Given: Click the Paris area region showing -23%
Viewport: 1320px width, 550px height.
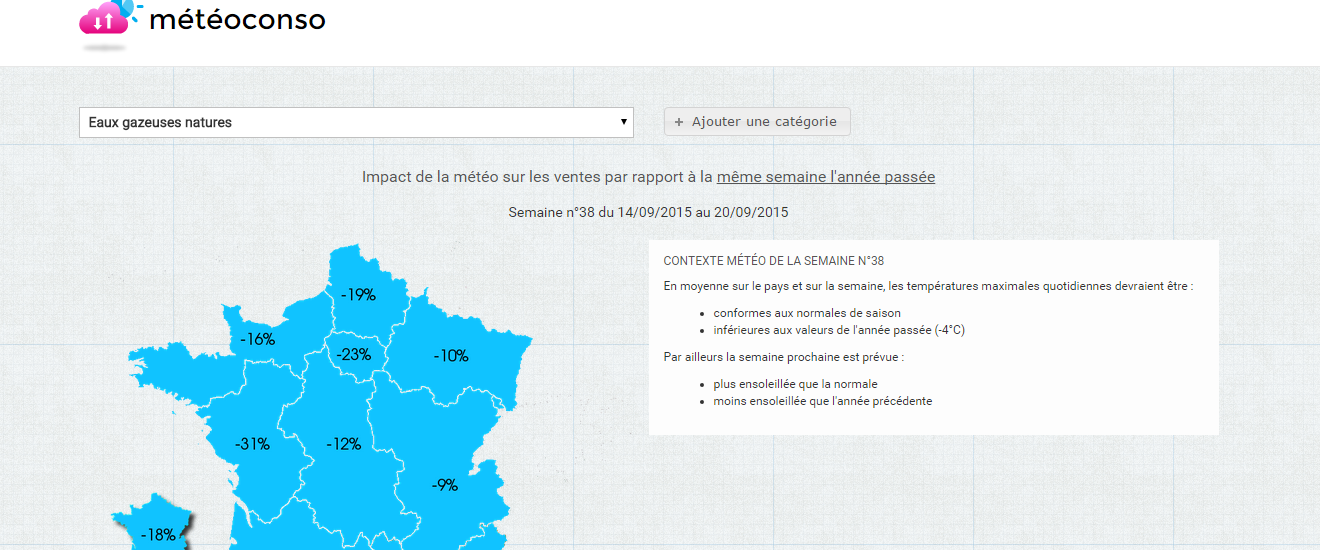Looking at the screenshot, I should (354, 355).
